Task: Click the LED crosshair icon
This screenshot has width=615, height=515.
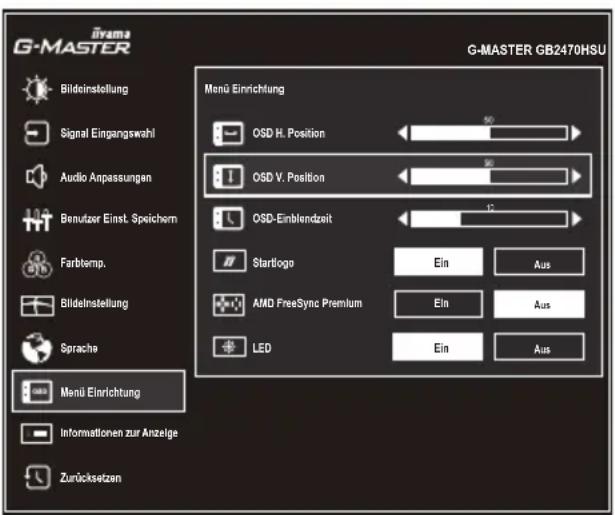Action: coord(229,347)
